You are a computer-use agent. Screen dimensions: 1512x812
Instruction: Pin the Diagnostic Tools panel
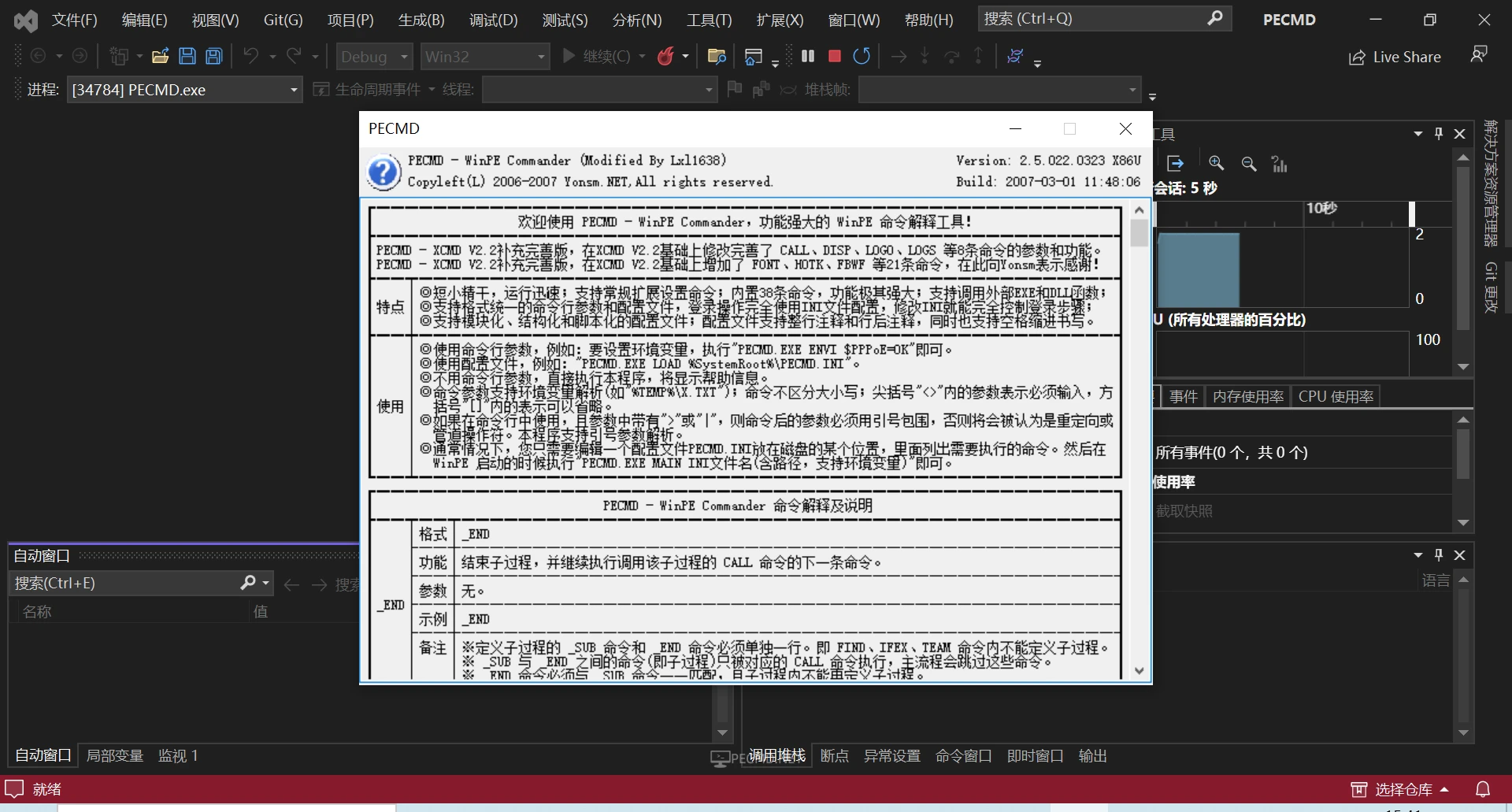coord(1439,134)
